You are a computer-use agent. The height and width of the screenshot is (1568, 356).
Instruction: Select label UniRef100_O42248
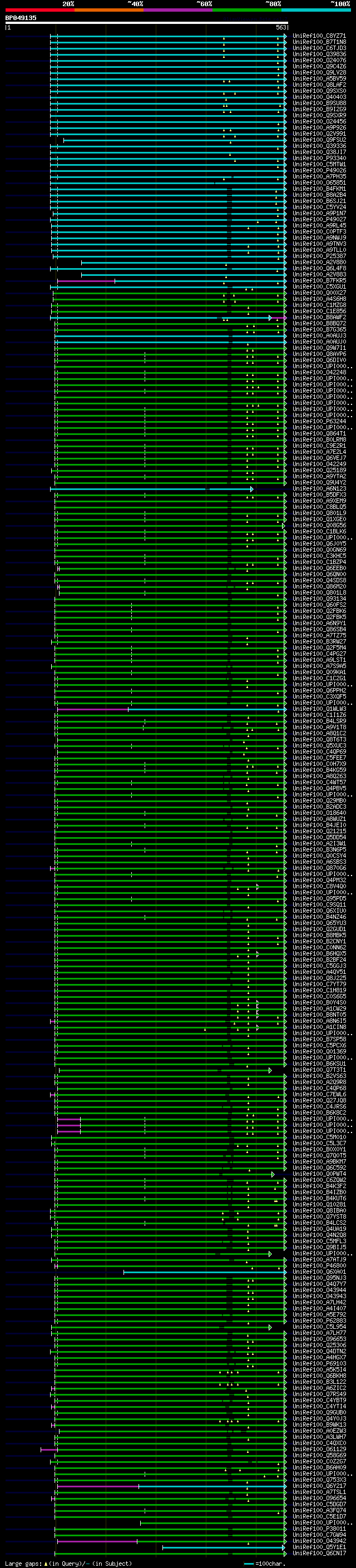click(x=319, y=373)
